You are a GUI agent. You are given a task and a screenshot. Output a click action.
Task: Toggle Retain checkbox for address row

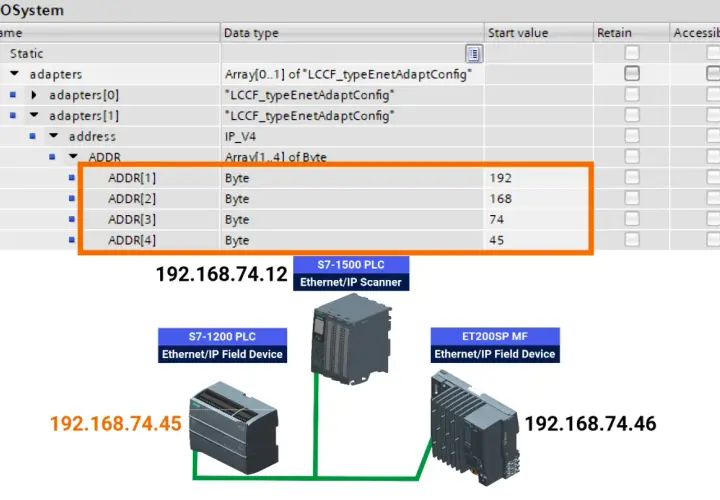pos(632,135)
